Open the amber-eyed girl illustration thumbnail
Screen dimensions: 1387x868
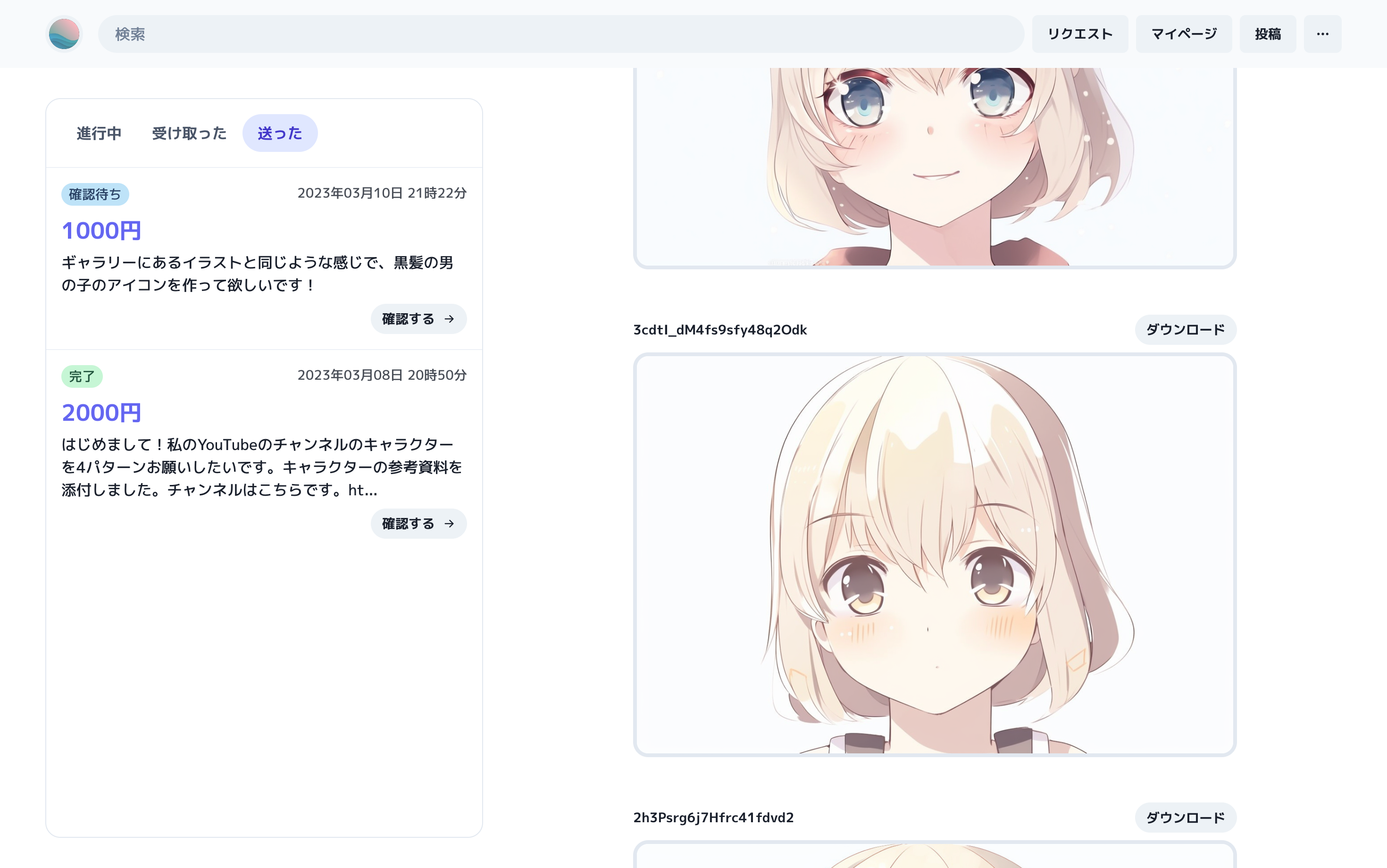click(934, 554)
